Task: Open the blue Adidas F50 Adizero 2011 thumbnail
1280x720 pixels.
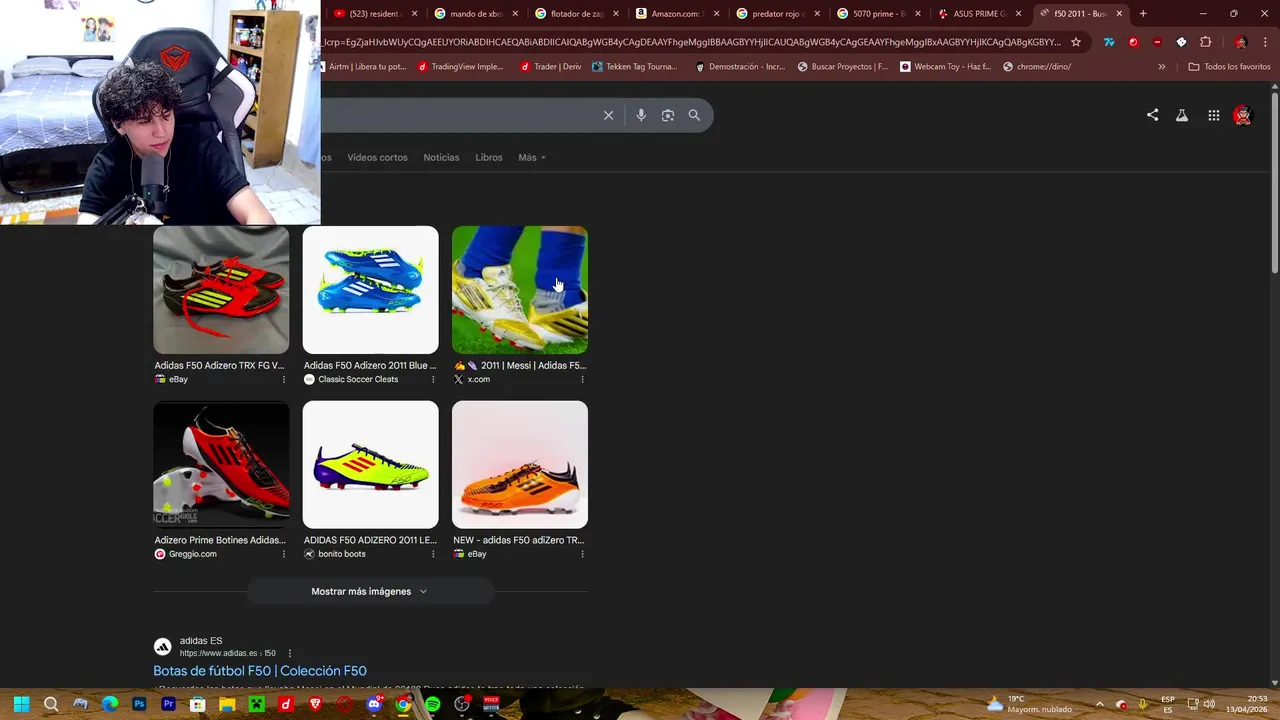Action: (x=370, y=290)
